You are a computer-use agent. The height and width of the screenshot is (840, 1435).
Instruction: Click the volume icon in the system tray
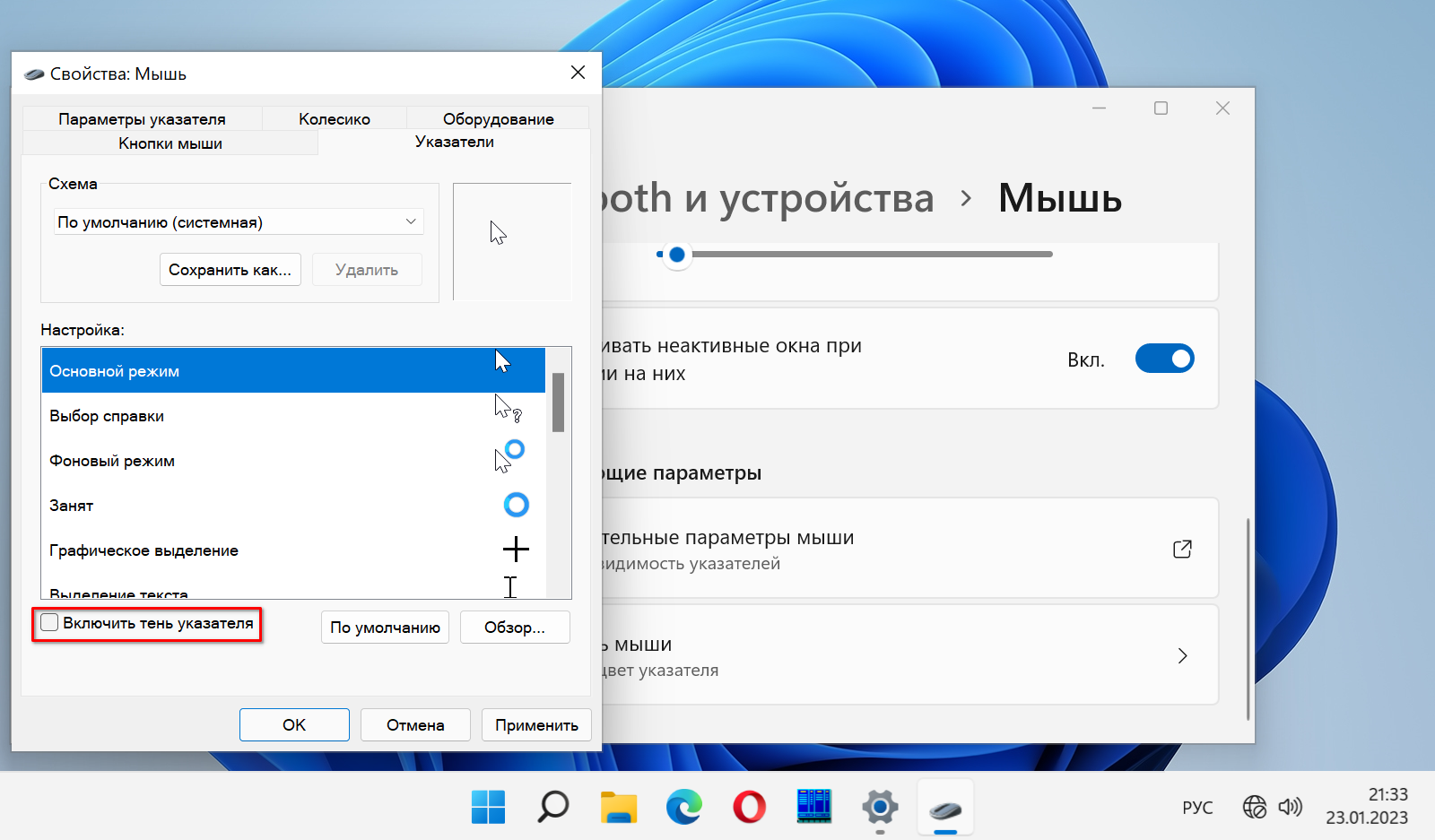tap(1291, 807)
